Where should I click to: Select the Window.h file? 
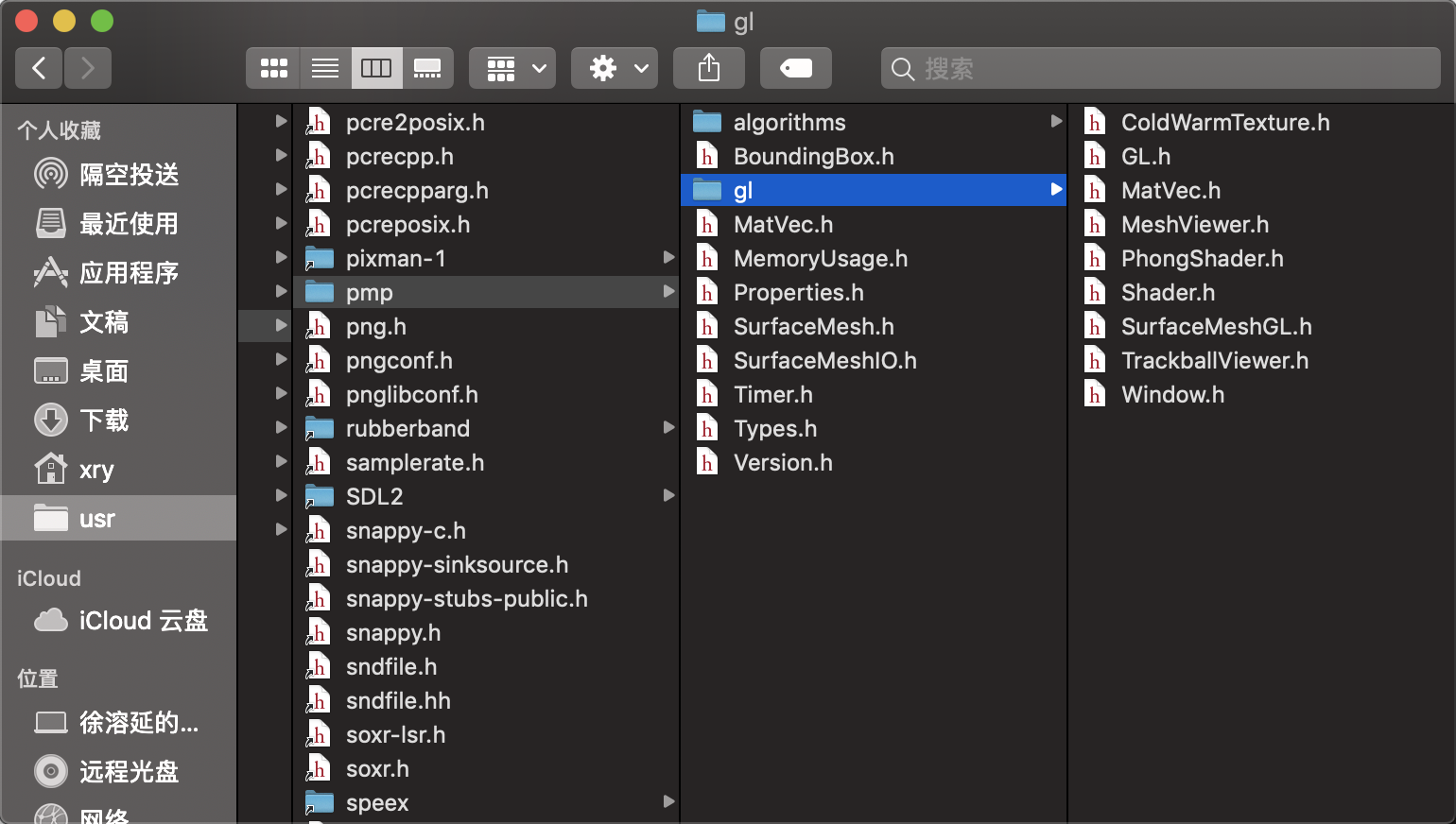[x=1172, y=394]
